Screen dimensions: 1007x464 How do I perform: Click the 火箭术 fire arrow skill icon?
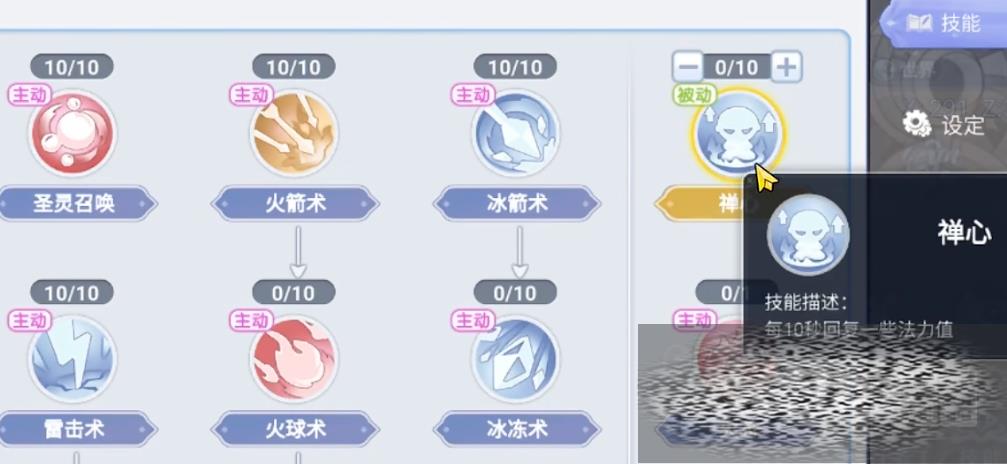[293, 134]
